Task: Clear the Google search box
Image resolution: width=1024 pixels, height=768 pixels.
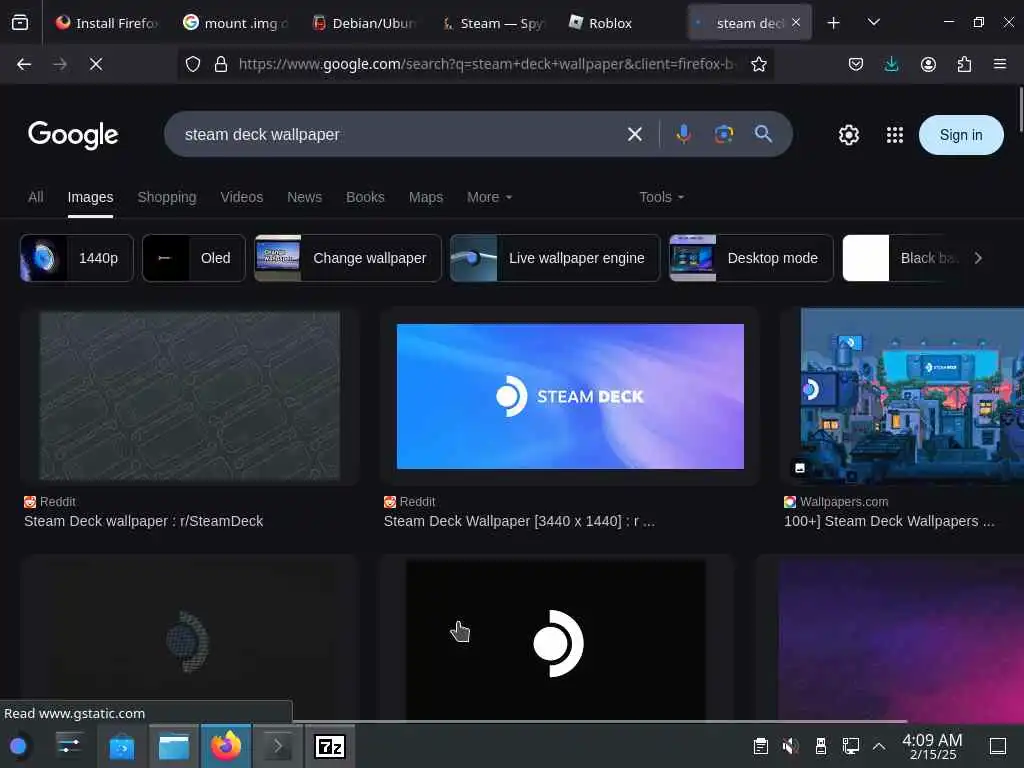Action: tap(635, 135)
